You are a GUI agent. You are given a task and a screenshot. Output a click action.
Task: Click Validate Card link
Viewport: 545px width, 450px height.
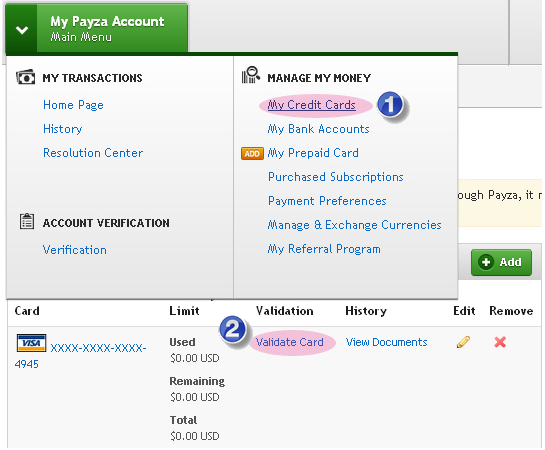point(290,342)
